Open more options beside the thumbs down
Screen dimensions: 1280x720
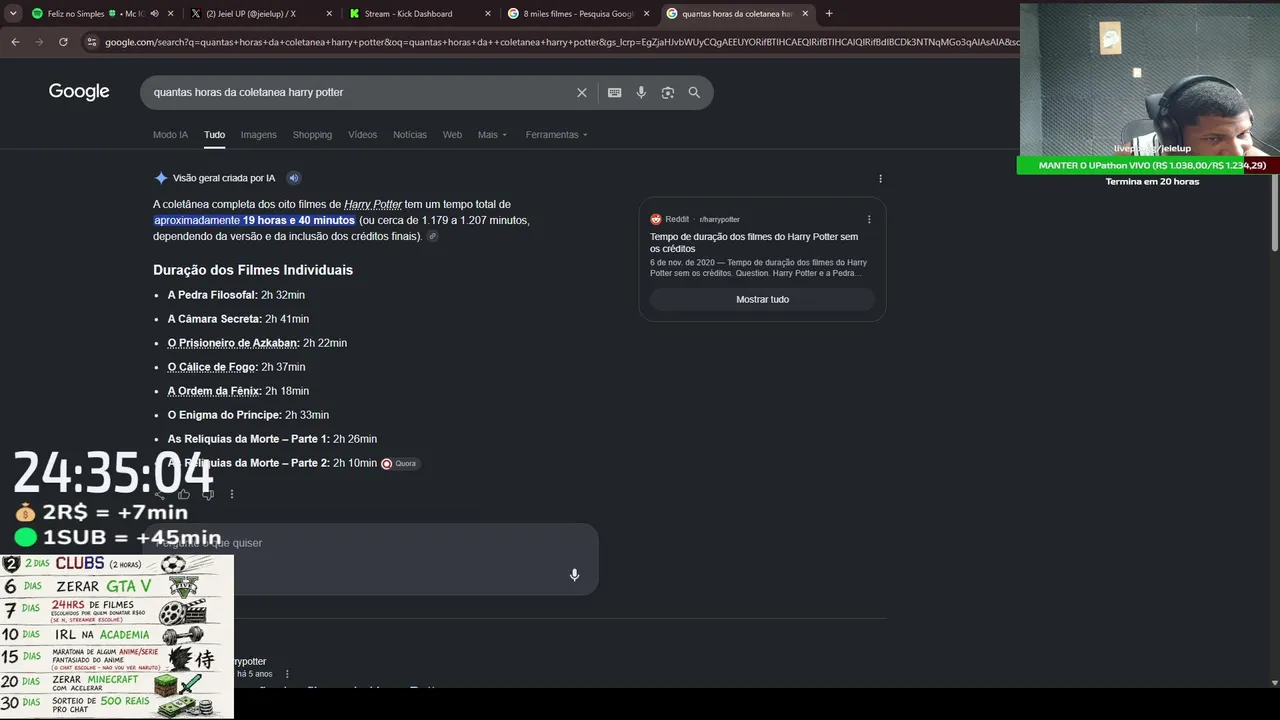(232, 494)
